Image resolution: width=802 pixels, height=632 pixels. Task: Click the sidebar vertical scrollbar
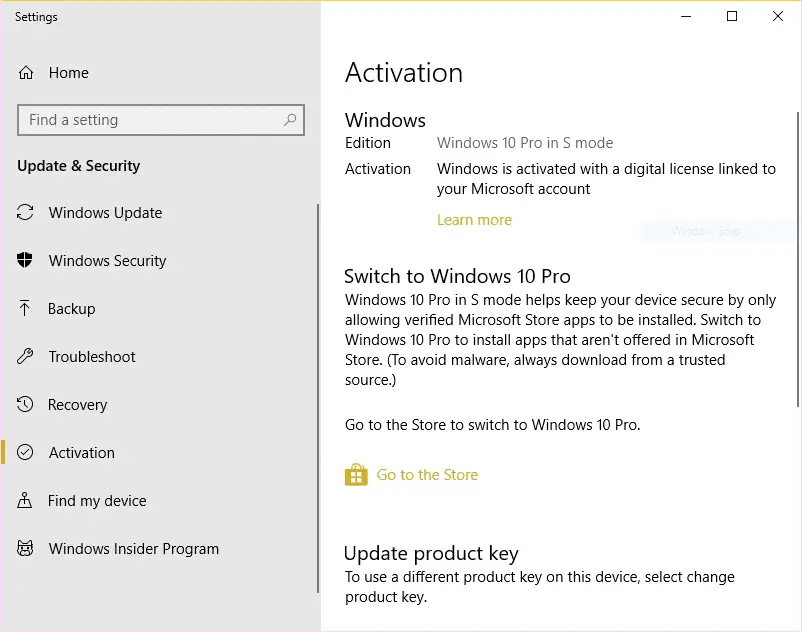[x=318, y=398]
